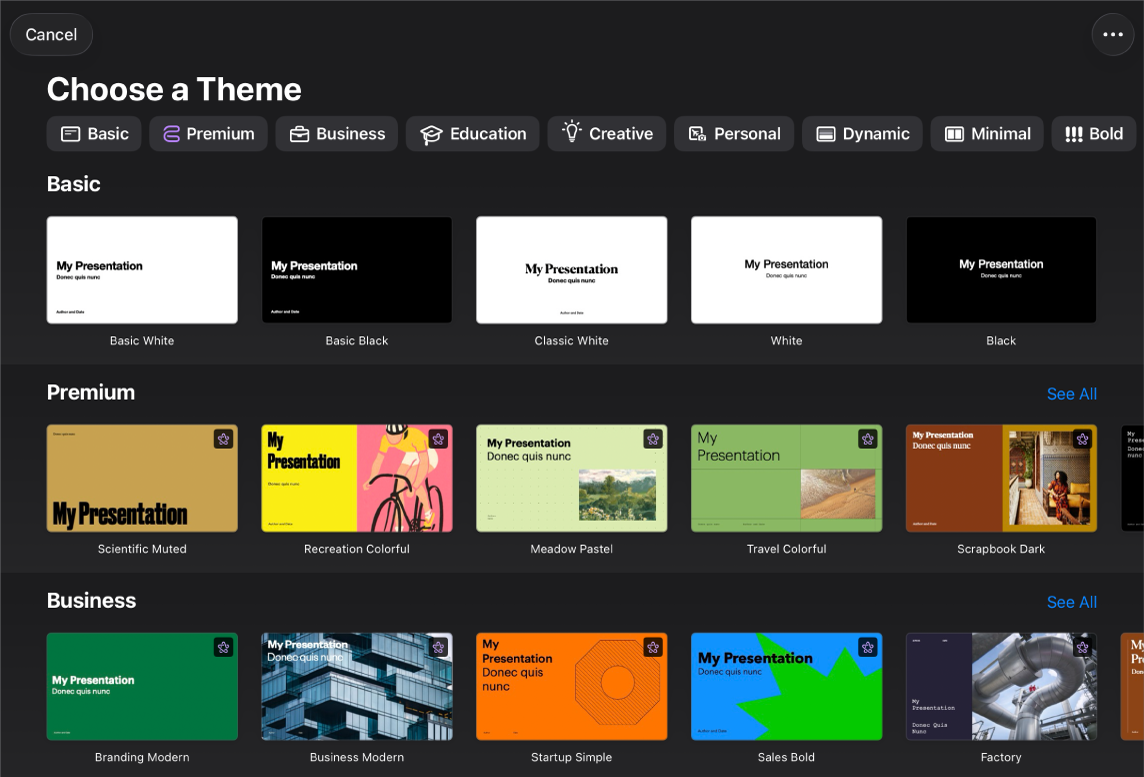1144x777 pixels.
Task: See All Business themes
Action: point(1071,602)
